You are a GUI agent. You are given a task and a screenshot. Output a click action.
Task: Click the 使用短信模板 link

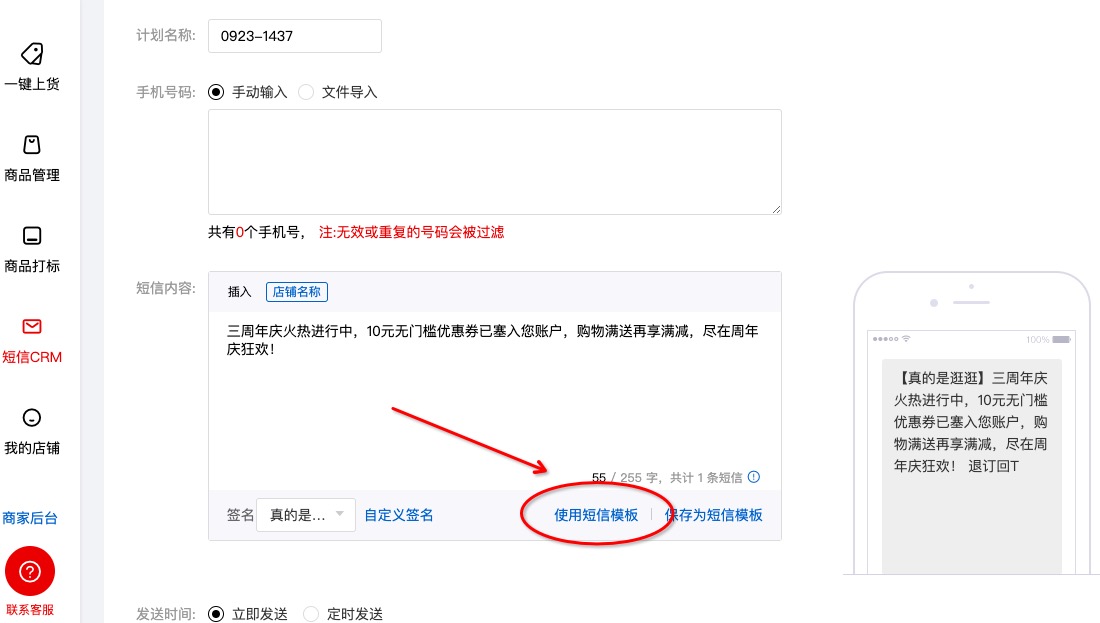click(596, 515)
